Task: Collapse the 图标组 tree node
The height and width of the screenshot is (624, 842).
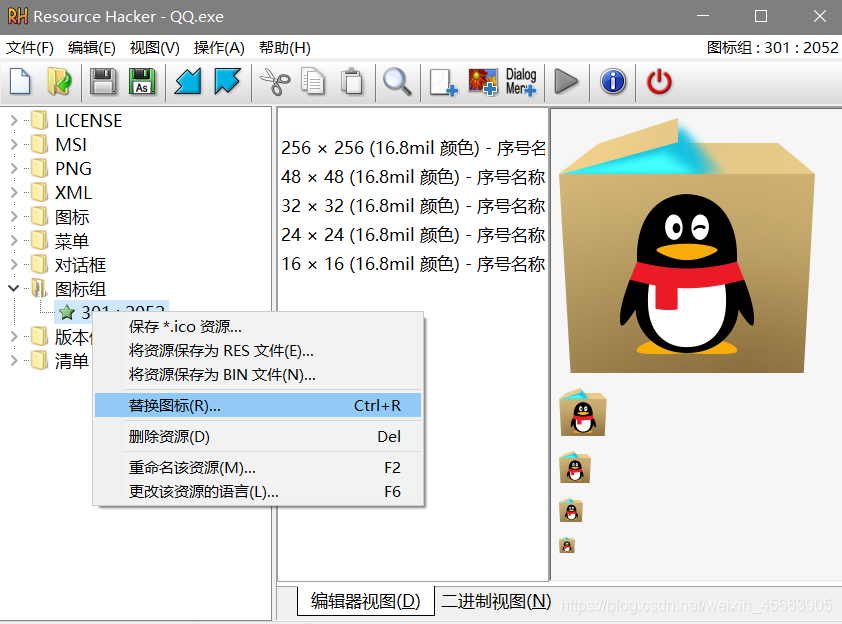Action: point(14,288)
